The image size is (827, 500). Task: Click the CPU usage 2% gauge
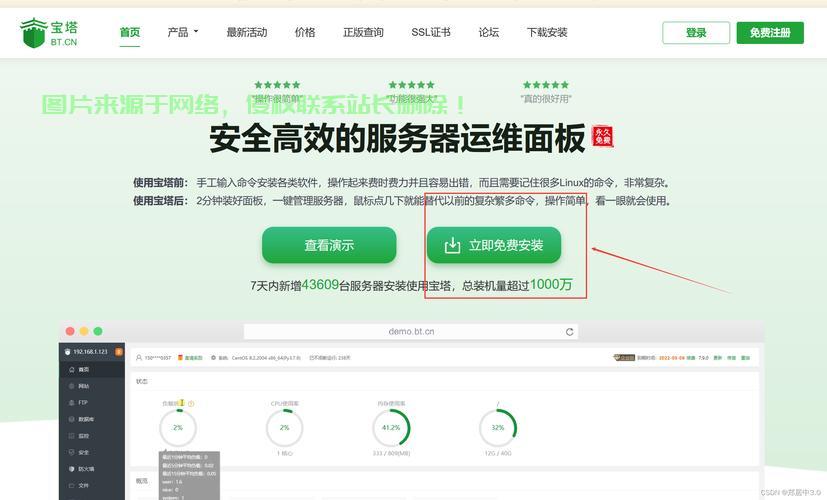coord(284,428)
